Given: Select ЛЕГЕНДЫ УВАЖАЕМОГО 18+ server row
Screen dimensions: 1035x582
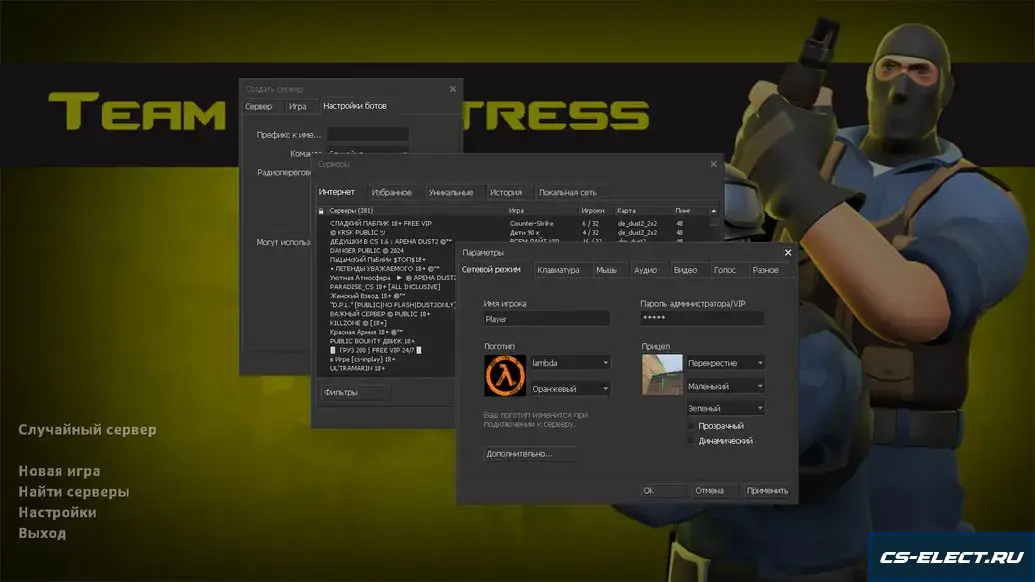Looking at the screenshot, I should pyautogui.click(x=387, y=269).
